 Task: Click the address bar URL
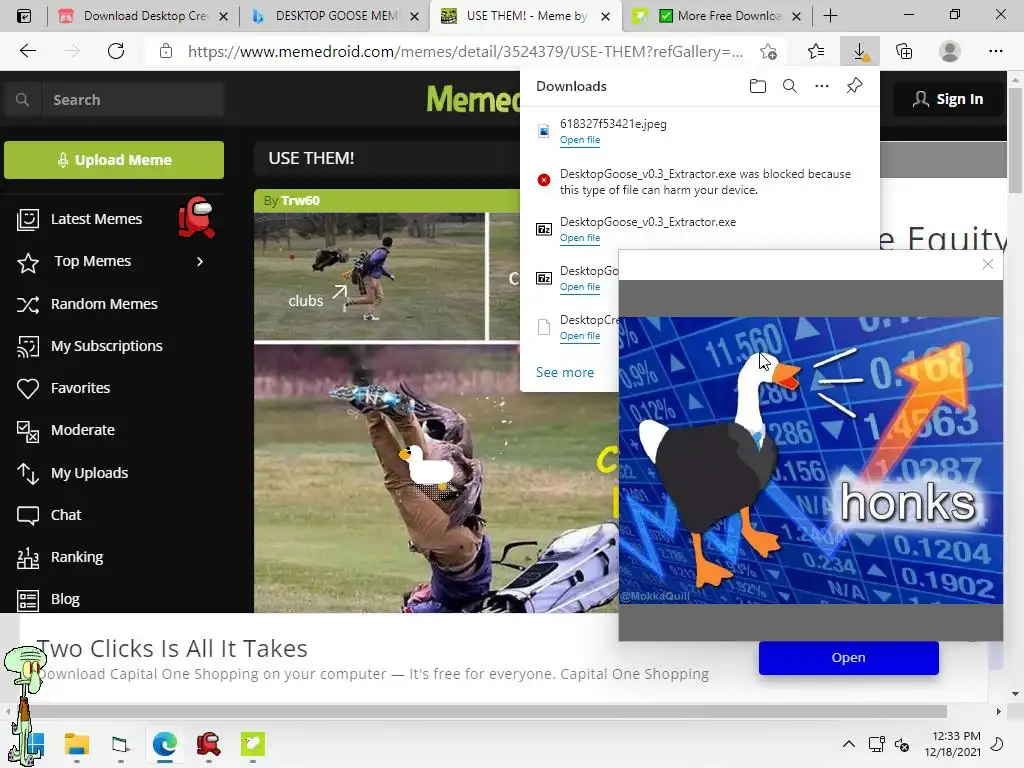click(464, 52)
